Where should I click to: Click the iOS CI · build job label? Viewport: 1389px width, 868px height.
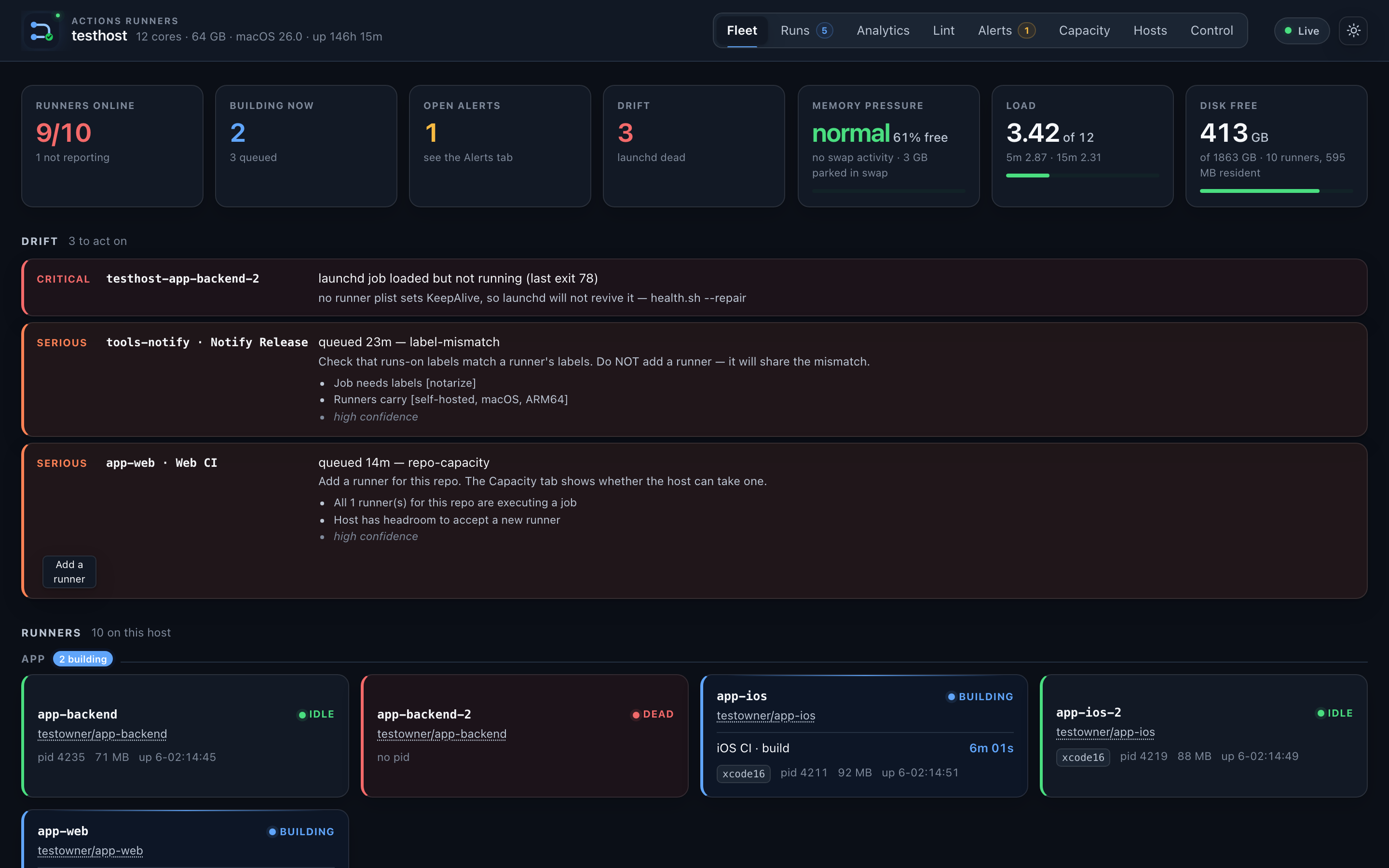pos(752,748)
